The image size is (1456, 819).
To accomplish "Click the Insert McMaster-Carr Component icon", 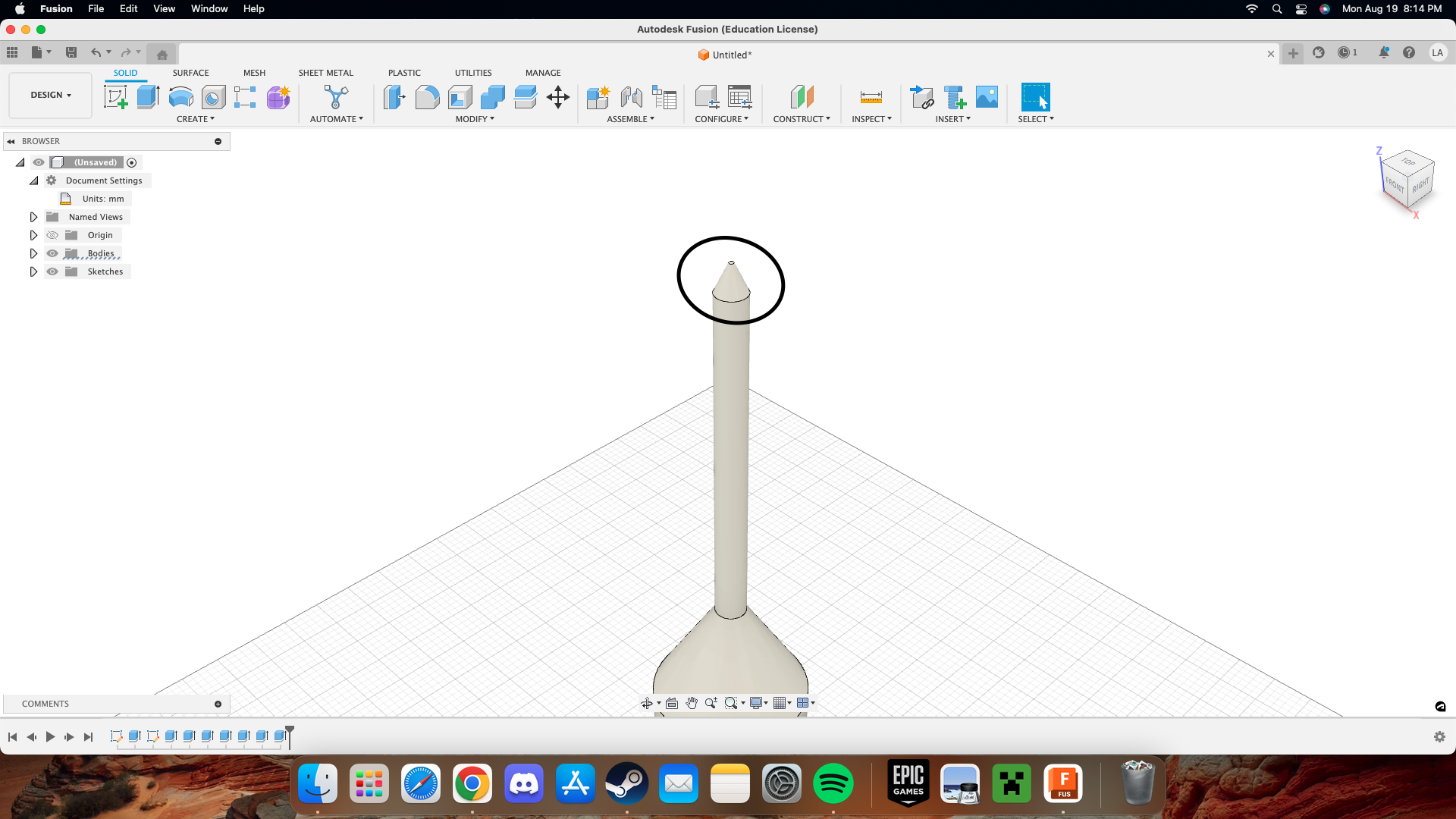I will 954,97.
